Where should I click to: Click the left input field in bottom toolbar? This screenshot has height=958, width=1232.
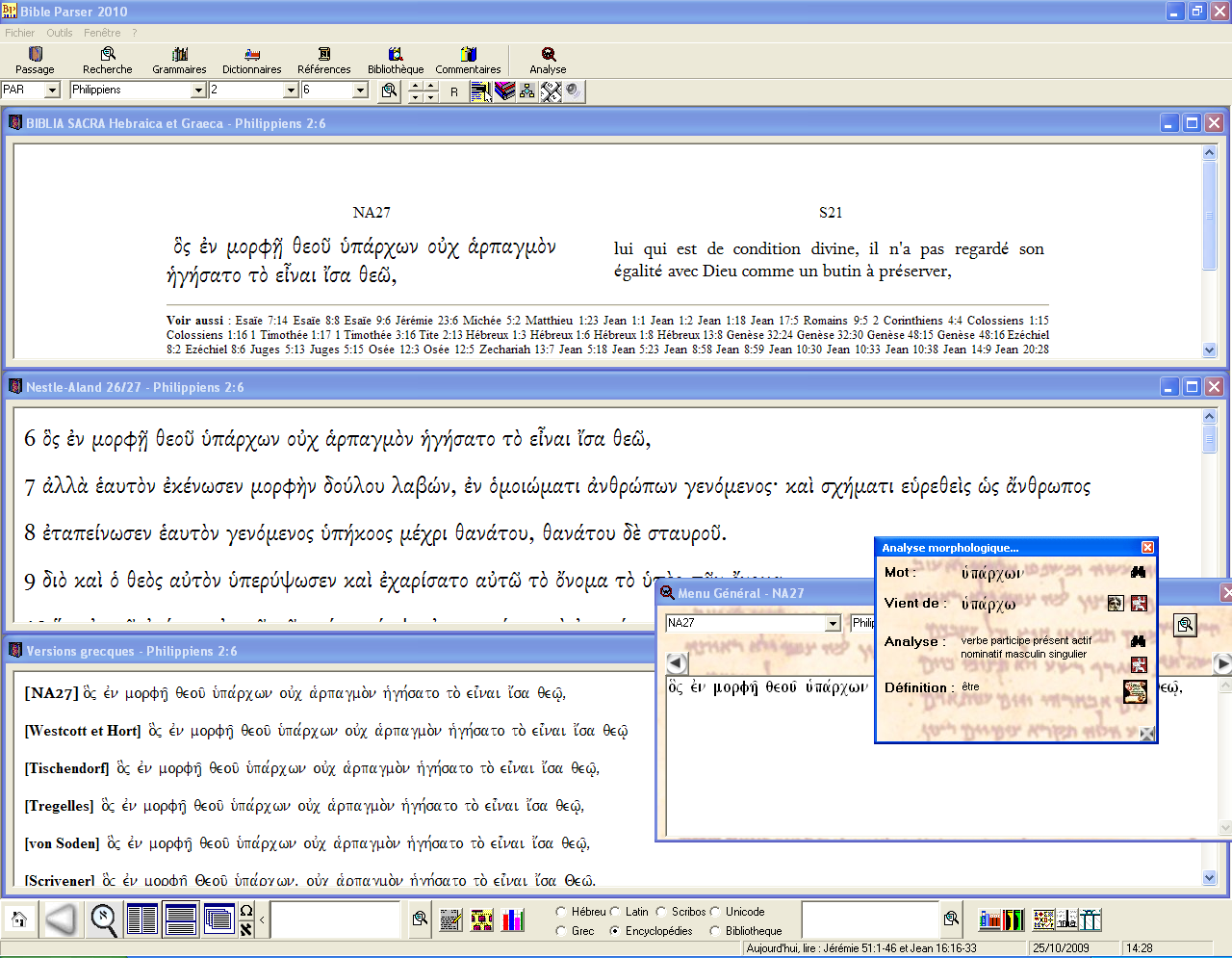click(x=335, y=919)
